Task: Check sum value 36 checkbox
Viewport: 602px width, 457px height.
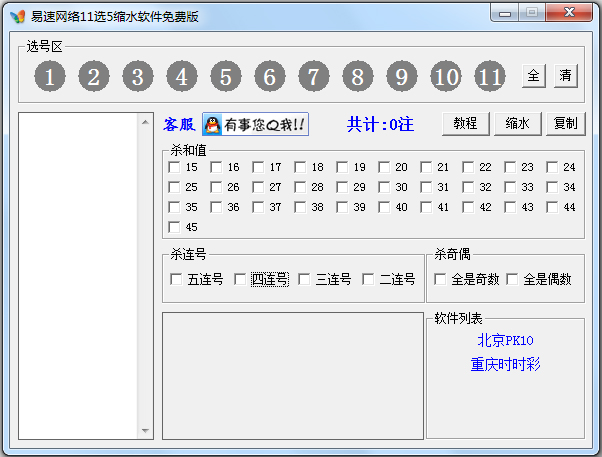Action: coord(216,207)
